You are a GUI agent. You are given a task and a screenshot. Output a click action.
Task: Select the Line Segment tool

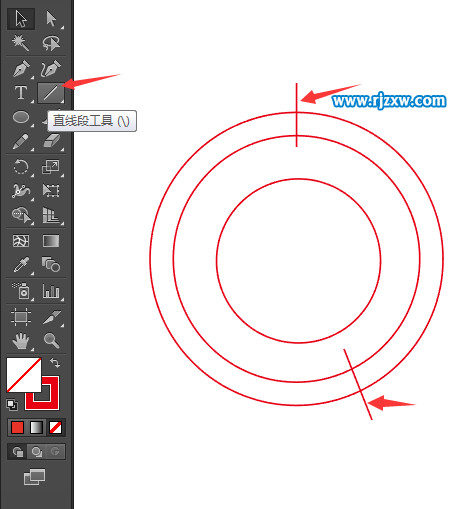51,93
